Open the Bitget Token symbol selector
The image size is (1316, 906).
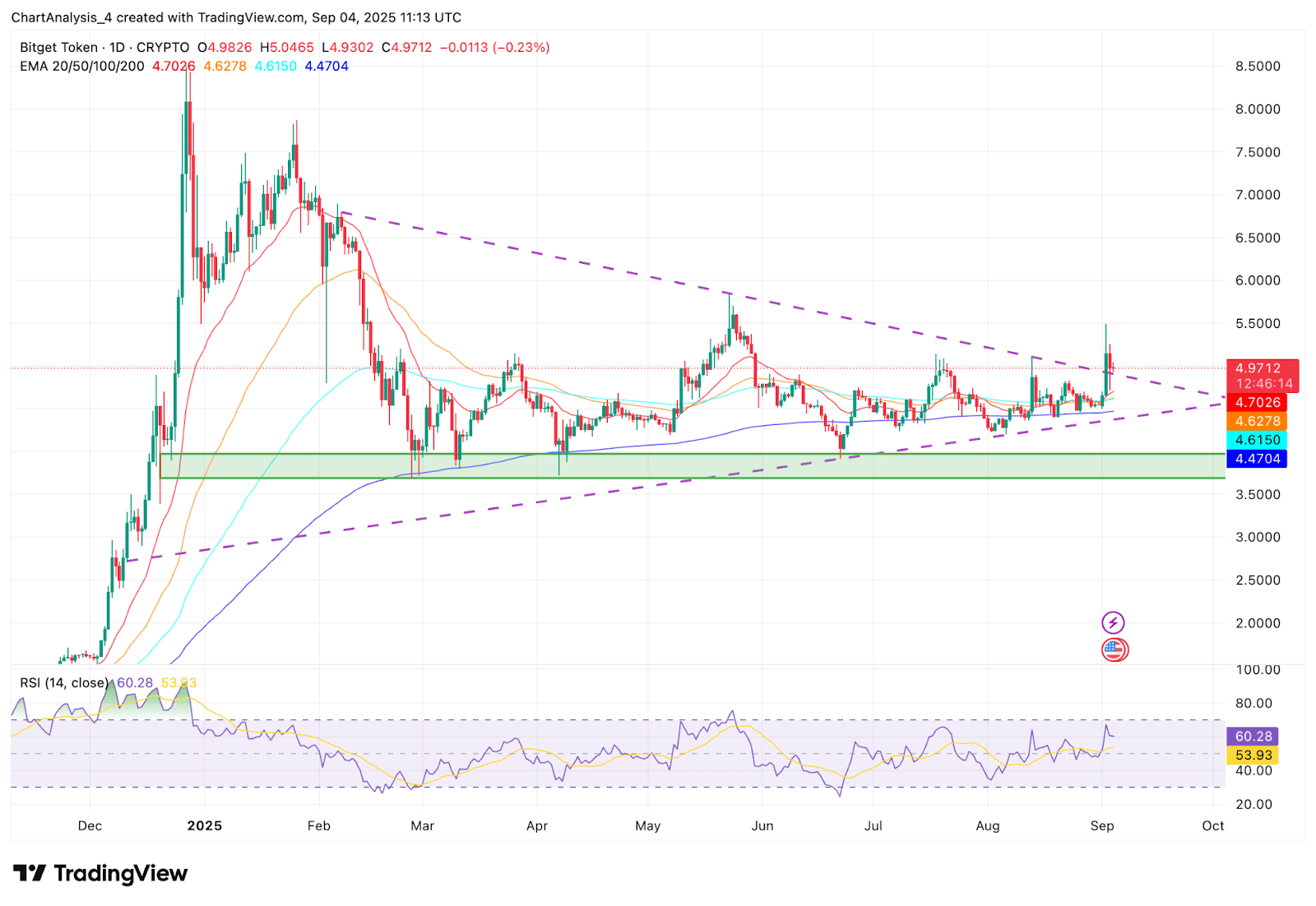tap(58, 47)
